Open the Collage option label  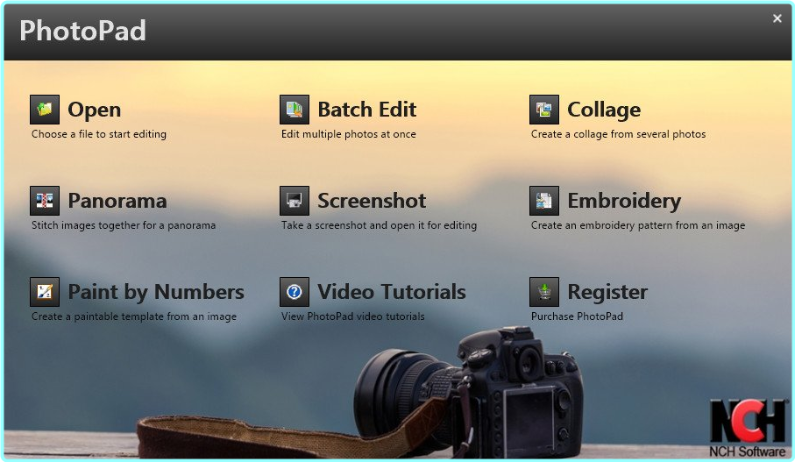[604, 110]
